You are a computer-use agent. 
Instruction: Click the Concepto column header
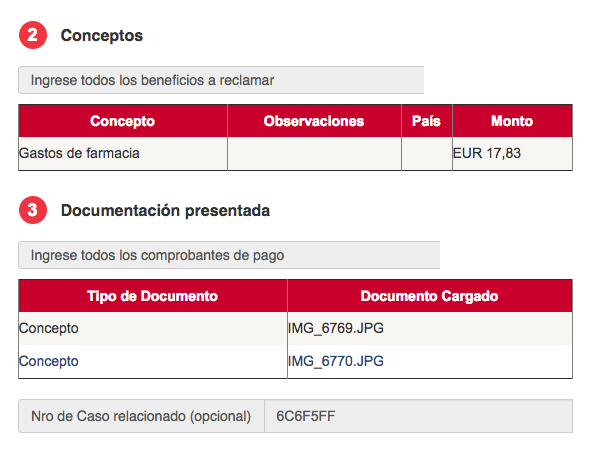123,121
